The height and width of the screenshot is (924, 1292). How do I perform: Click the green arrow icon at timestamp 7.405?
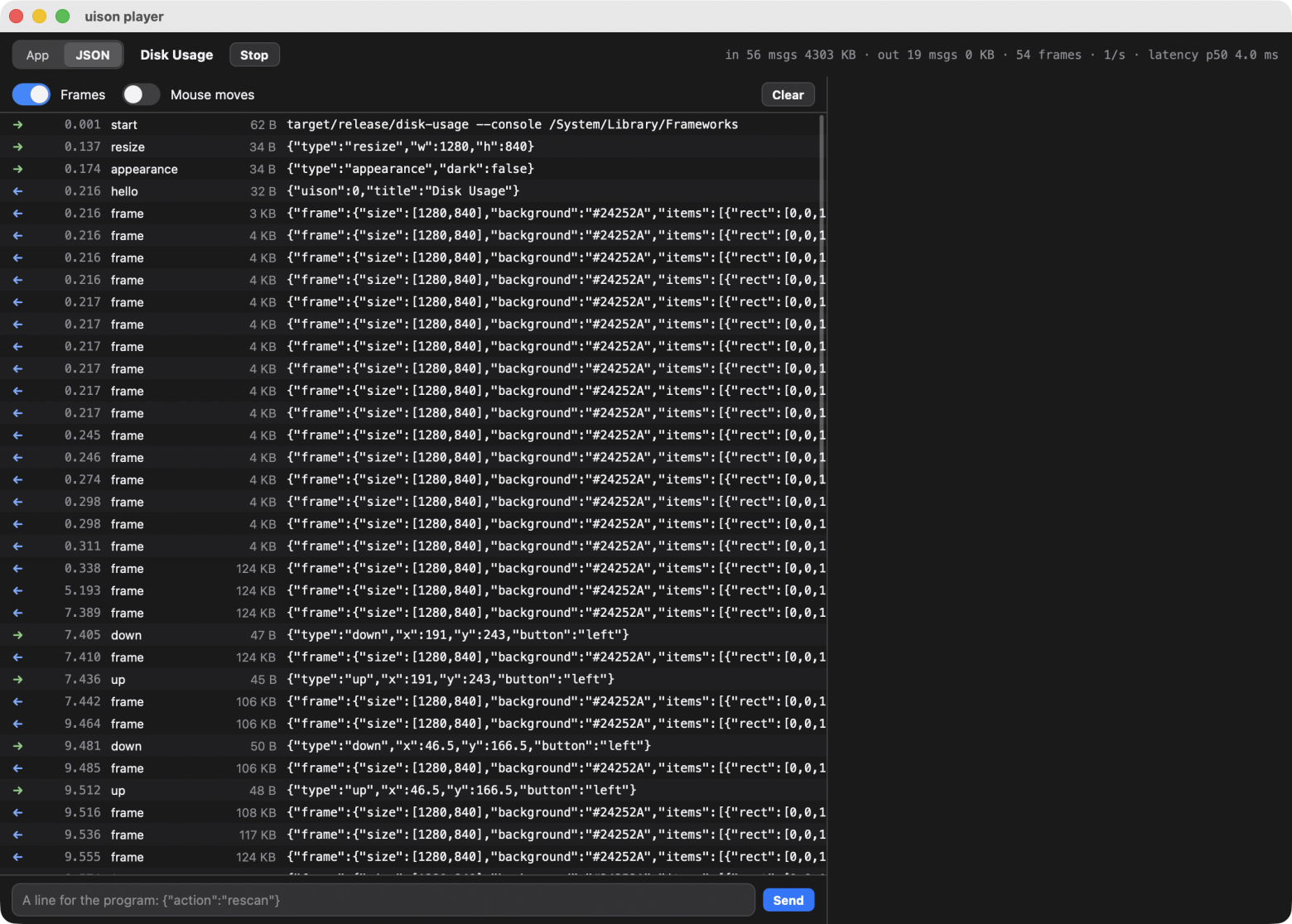coord(18,635)
